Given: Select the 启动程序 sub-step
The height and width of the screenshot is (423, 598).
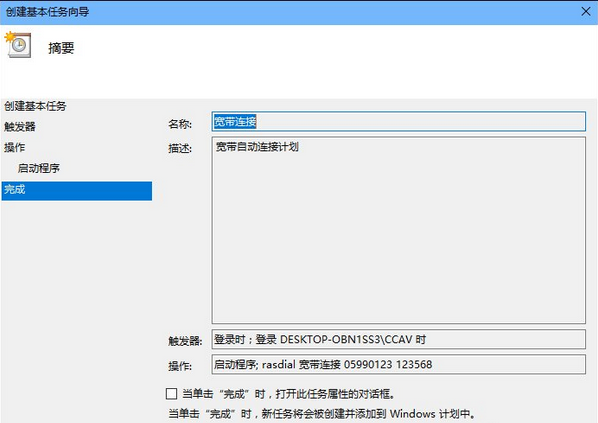Looking at the screenshot, I should tap(39, 168).
